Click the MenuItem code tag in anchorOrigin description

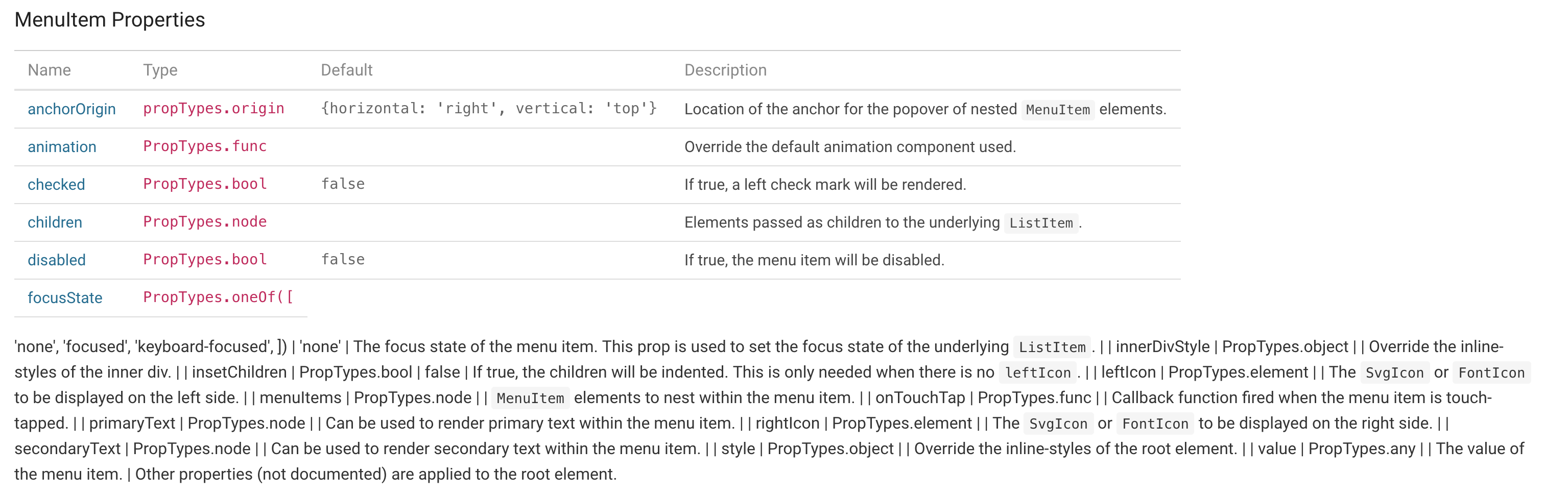coord(1057,110)
